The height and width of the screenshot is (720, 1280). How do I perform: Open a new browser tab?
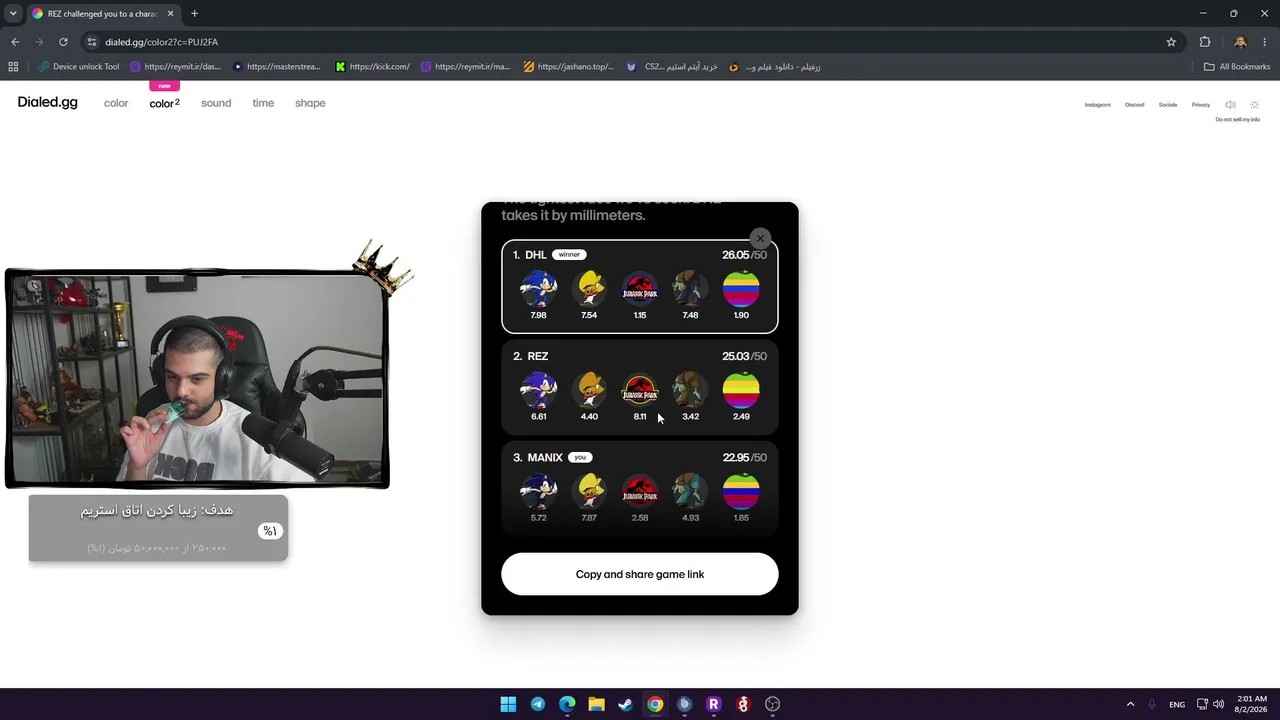coord(194,14)
